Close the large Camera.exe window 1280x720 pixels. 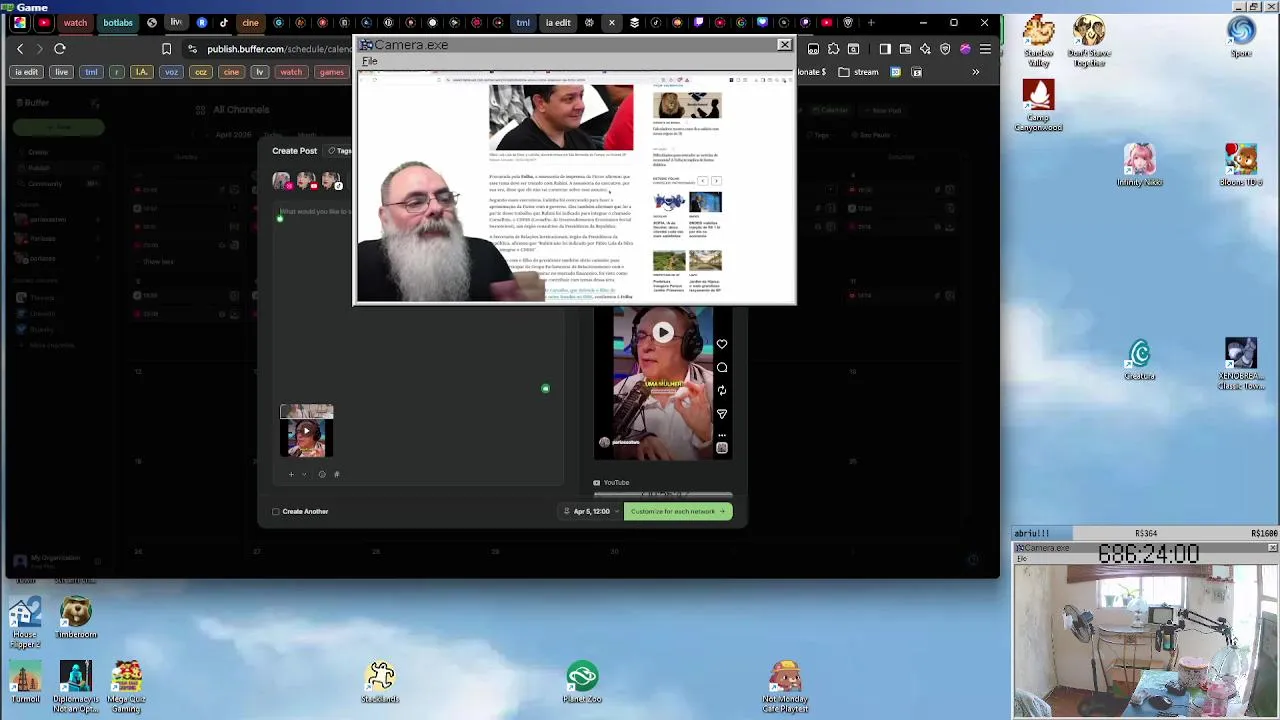pos(784,45)
